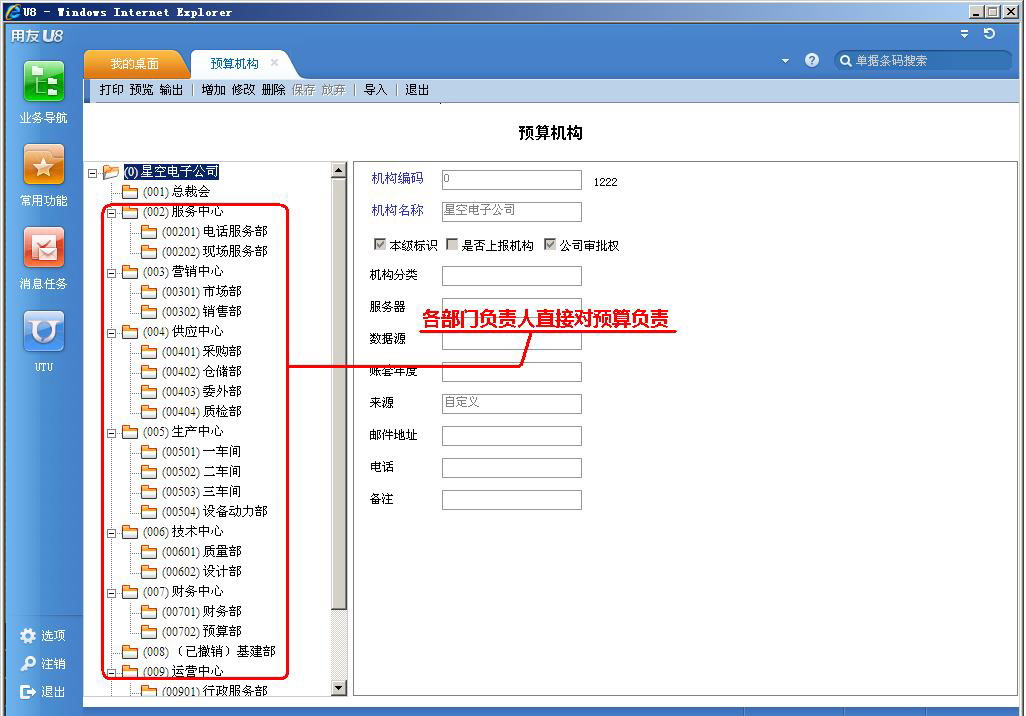The width and height of the screenshot is (1026, 716).
Task: Collapse the 供应中心 tree node
Action: [112, 334]
